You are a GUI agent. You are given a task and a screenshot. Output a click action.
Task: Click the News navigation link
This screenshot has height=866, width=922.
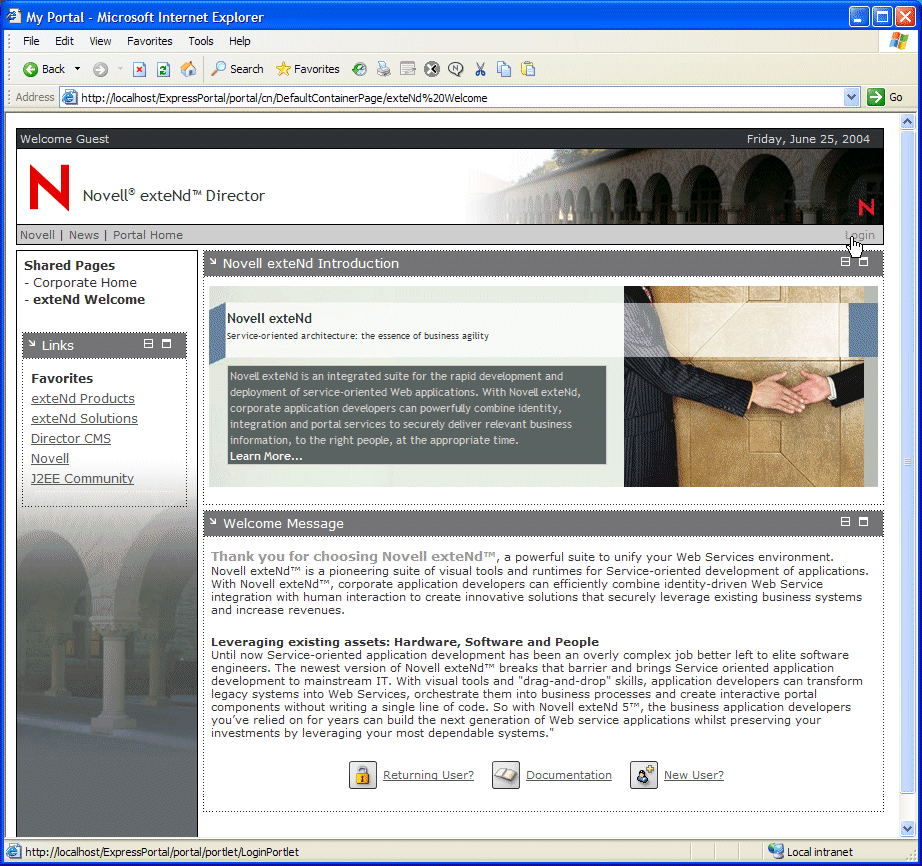coord(83,235)
